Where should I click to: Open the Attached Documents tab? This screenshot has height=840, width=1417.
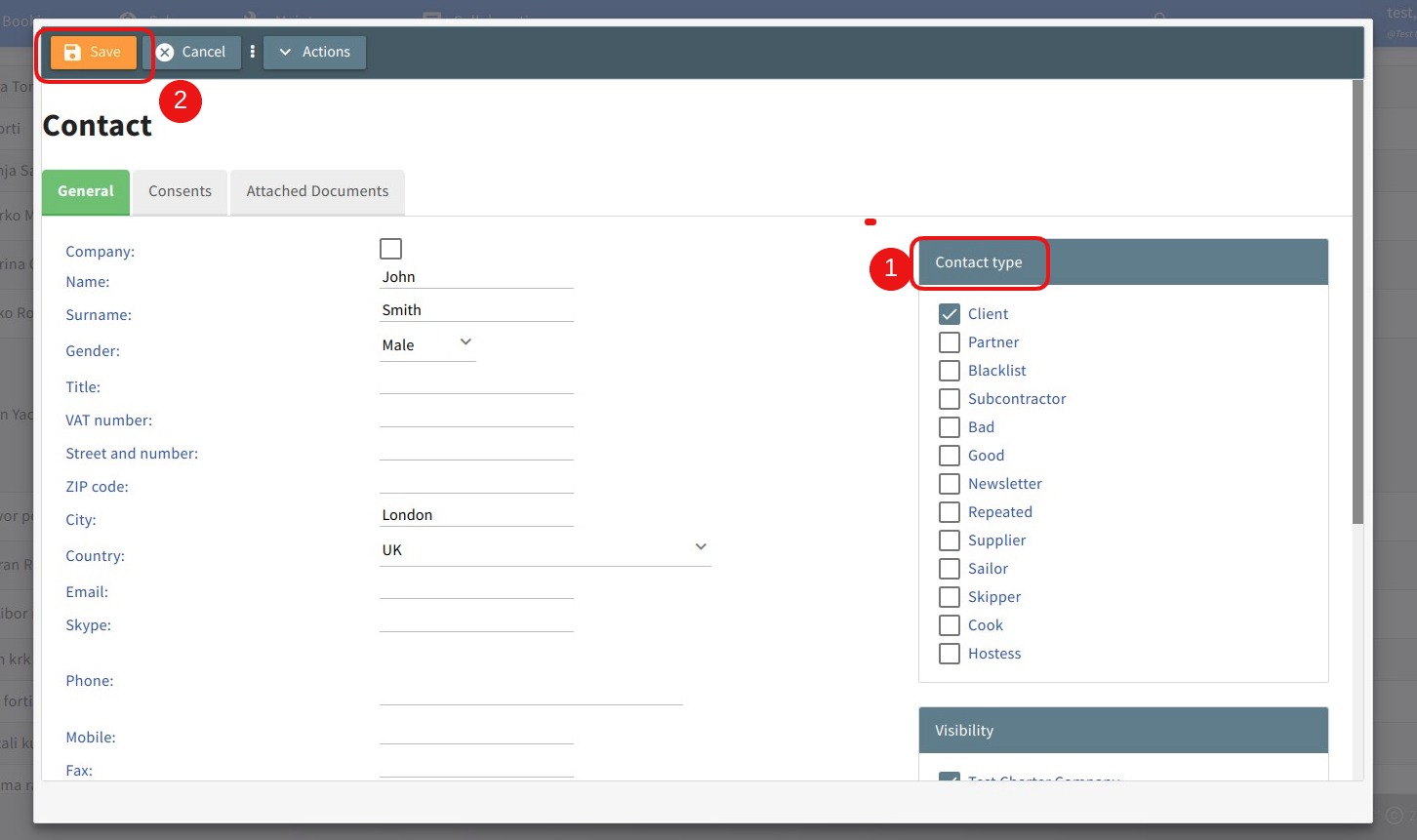317,192
